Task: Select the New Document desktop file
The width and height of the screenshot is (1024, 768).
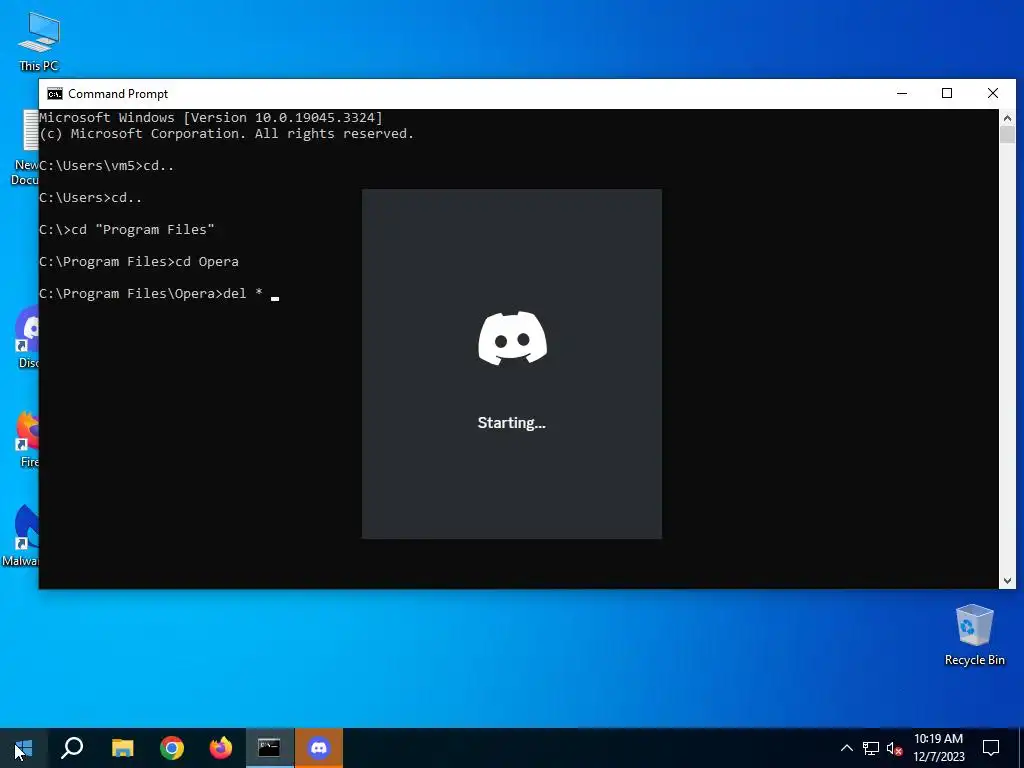Action: 25,148
